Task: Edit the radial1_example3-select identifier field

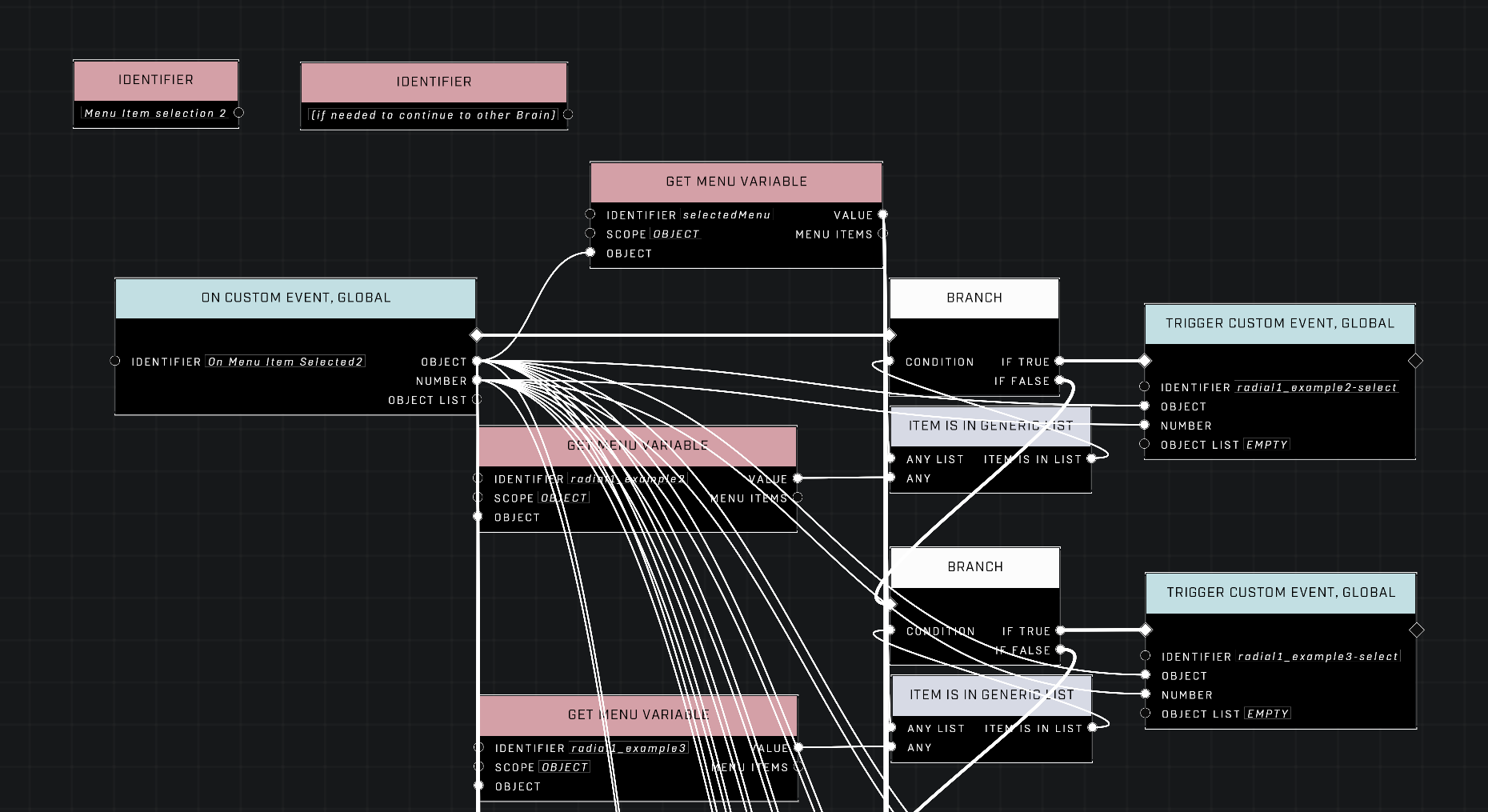Action: click(x=1318, y=657)
